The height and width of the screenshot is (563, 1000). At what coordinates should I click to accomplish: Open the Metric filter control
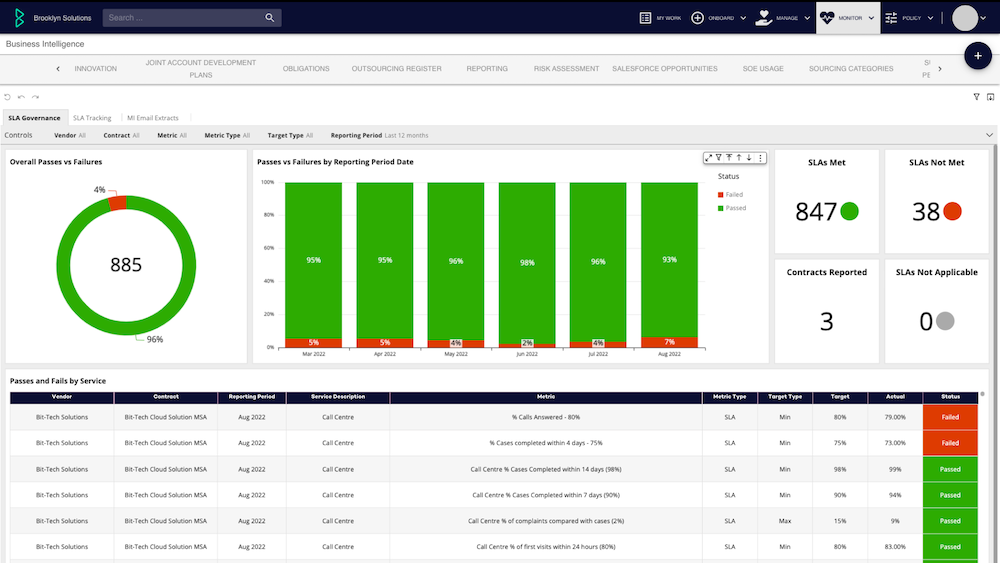tap(172, 135)
